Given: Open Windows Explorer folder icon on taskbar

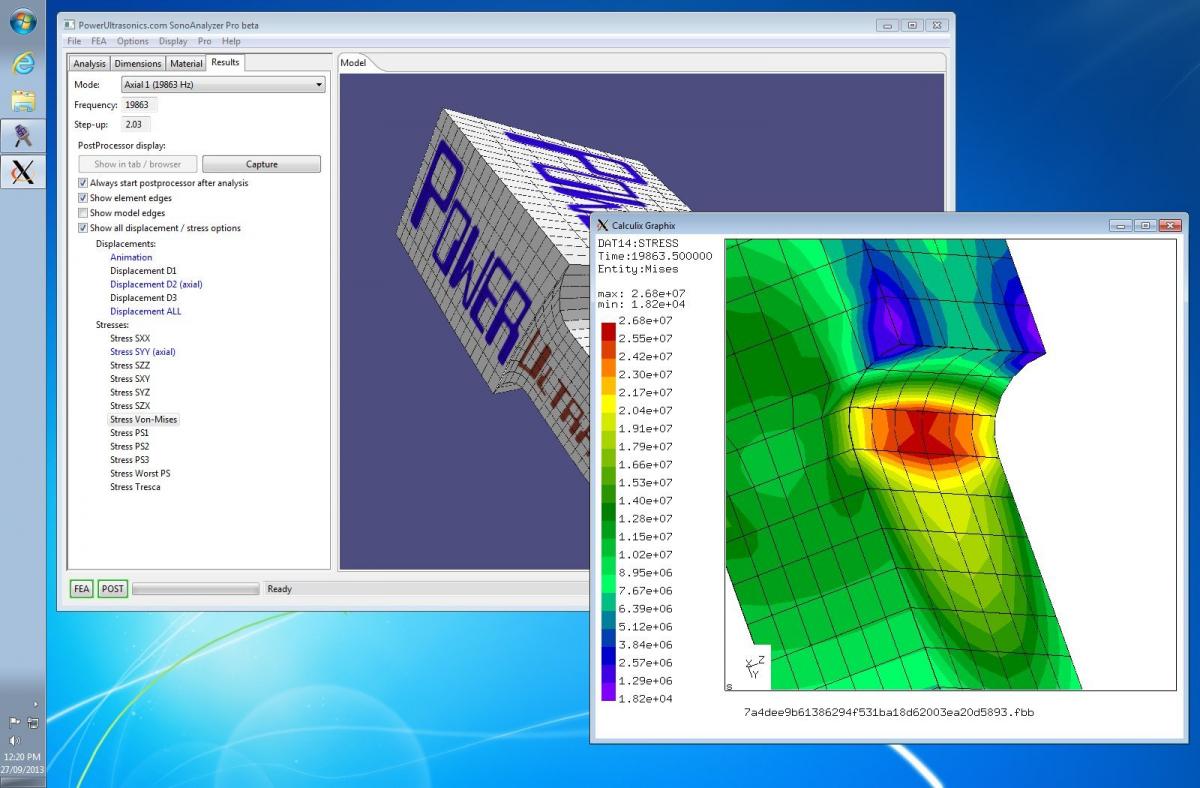Looking at the screenshot, I should click(x=22, y=100).
